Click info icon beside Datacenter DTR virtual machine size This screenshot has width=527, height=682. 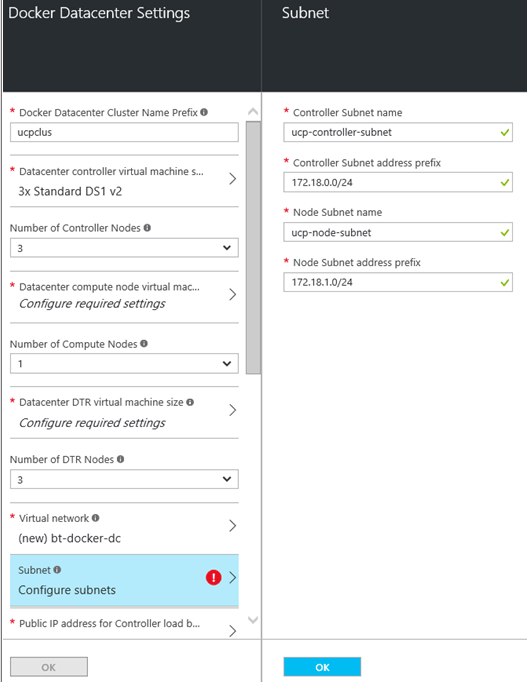[x=190, y=402]
